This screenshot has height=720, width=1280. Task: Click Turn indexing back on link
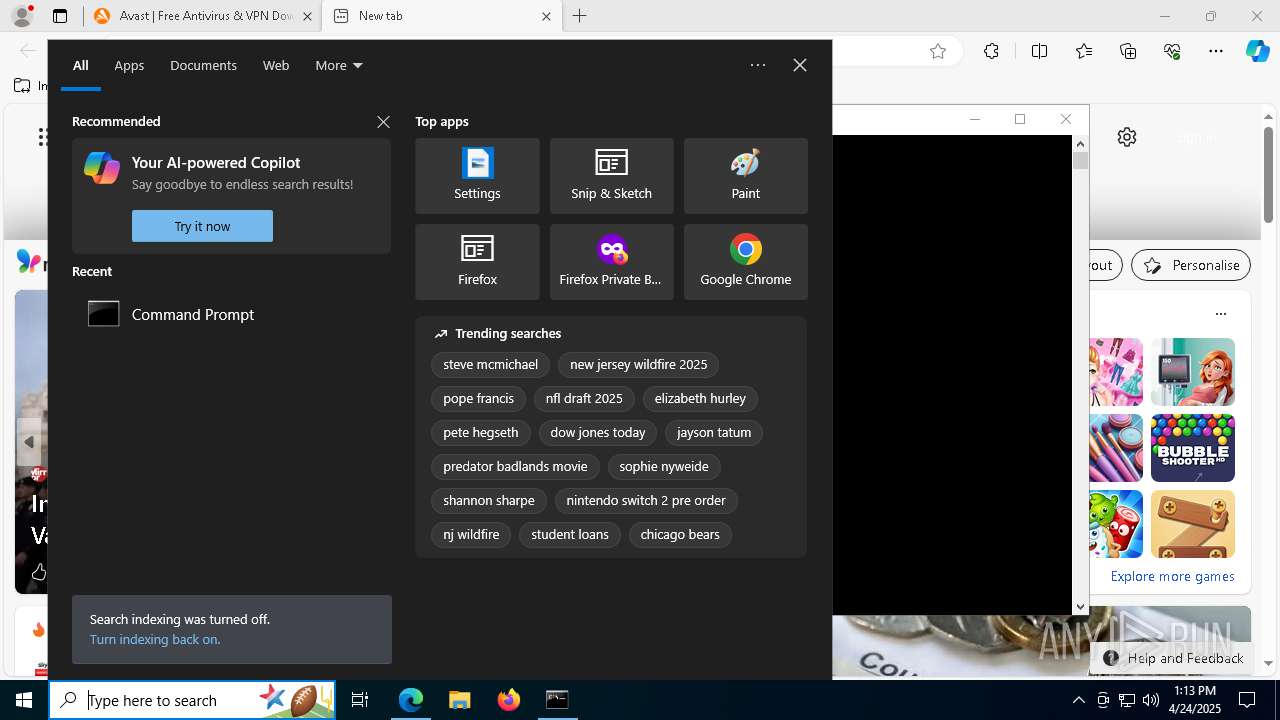tap(155, 639)
